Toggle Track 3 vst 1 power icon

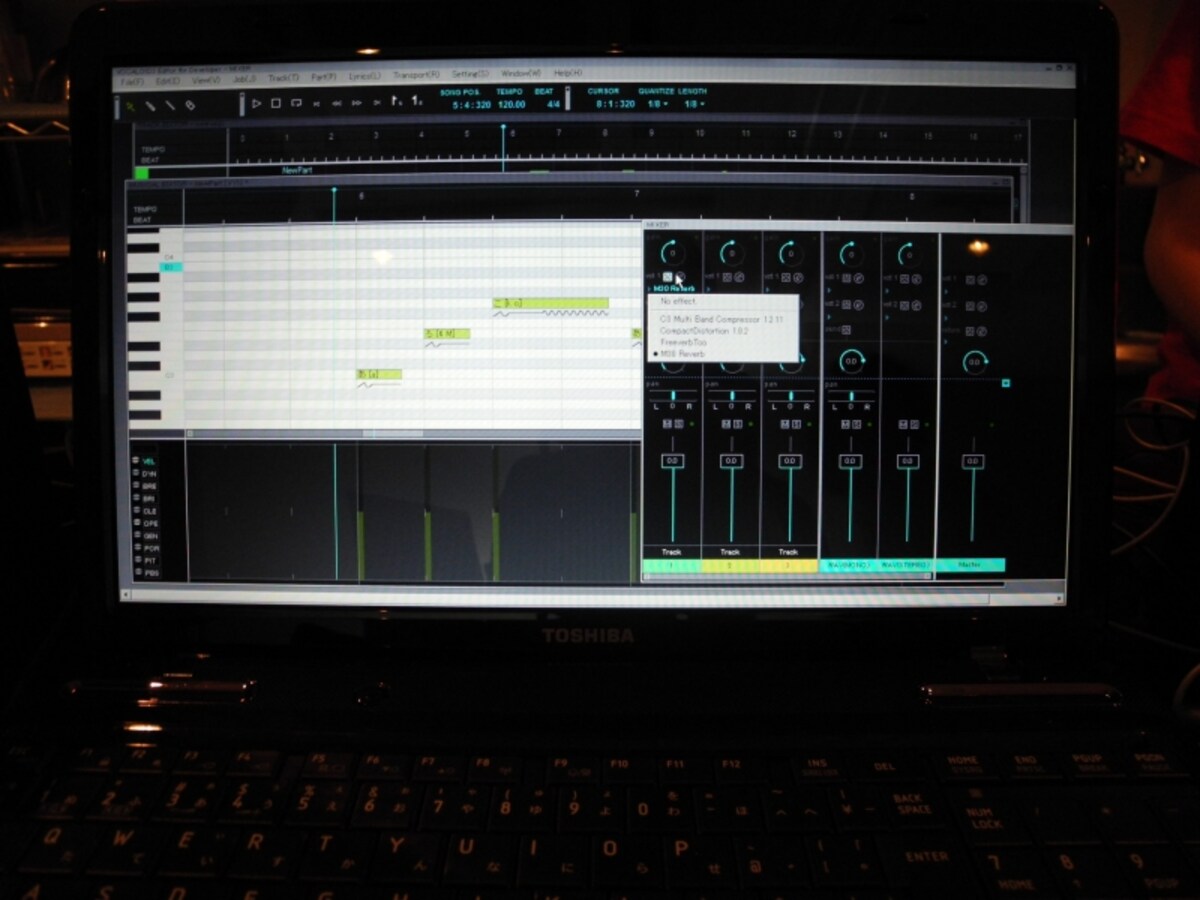pyautogui.click(x=786, y=277)
